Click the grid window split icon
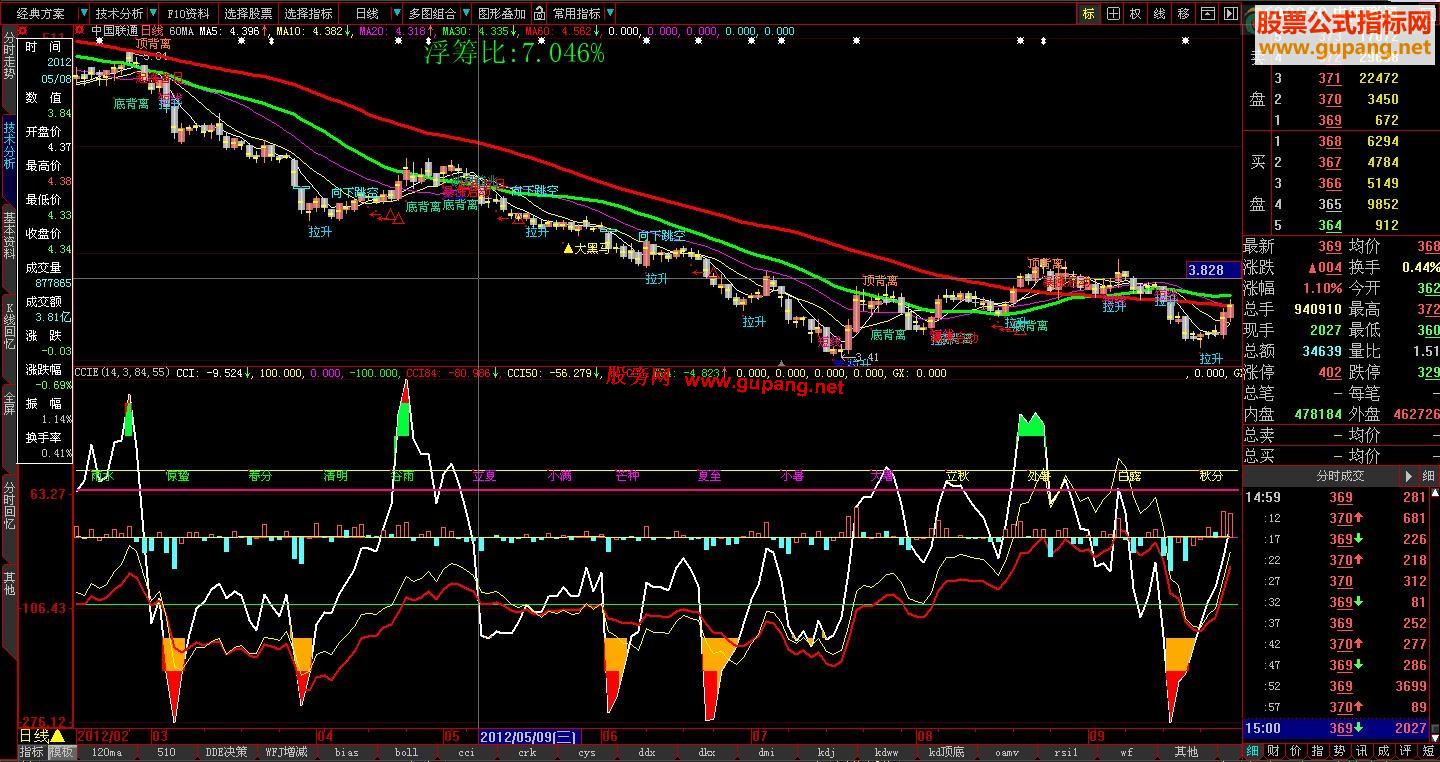Viewport: 1440px width, 762px height. pos(1112,14)
